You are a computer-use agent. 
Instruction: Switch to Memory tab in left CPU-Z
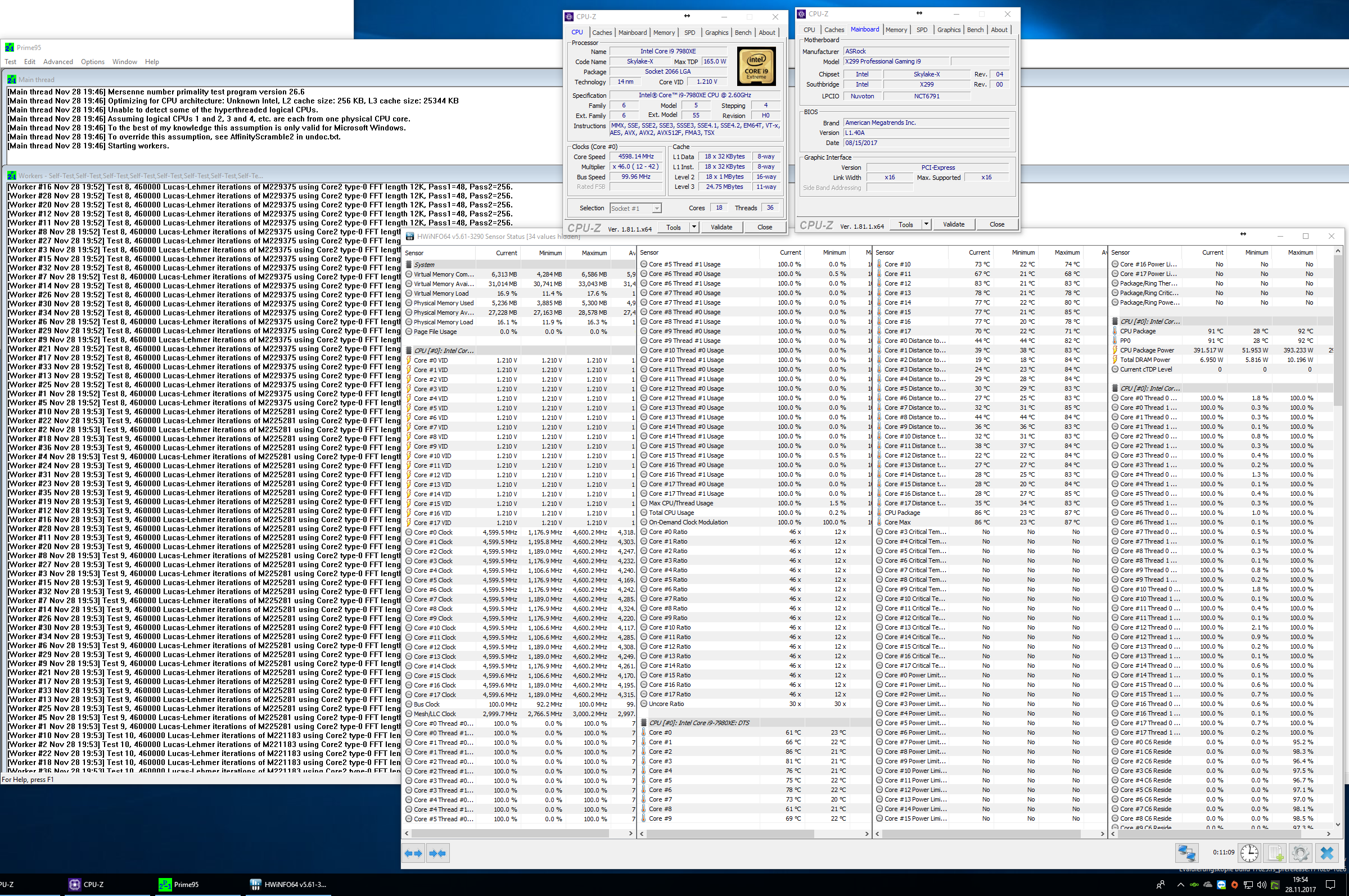click(664, 33)
